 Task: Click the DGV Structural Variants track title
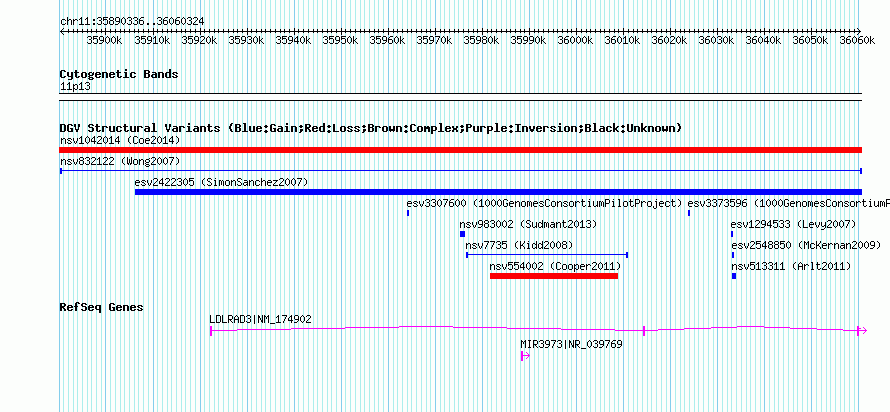[370, 128]
